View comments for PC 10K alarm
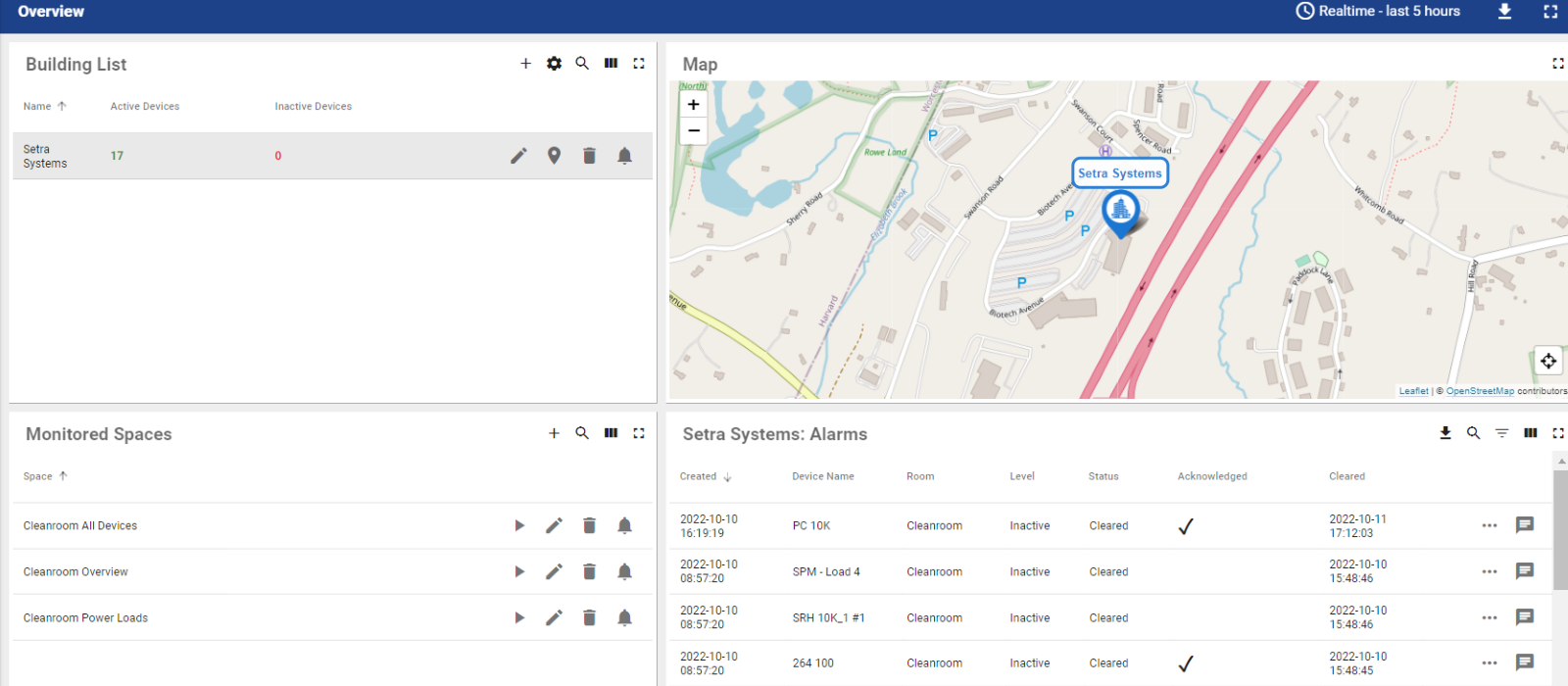This screenshot has height=686, width=1568. coord(1525,525)
